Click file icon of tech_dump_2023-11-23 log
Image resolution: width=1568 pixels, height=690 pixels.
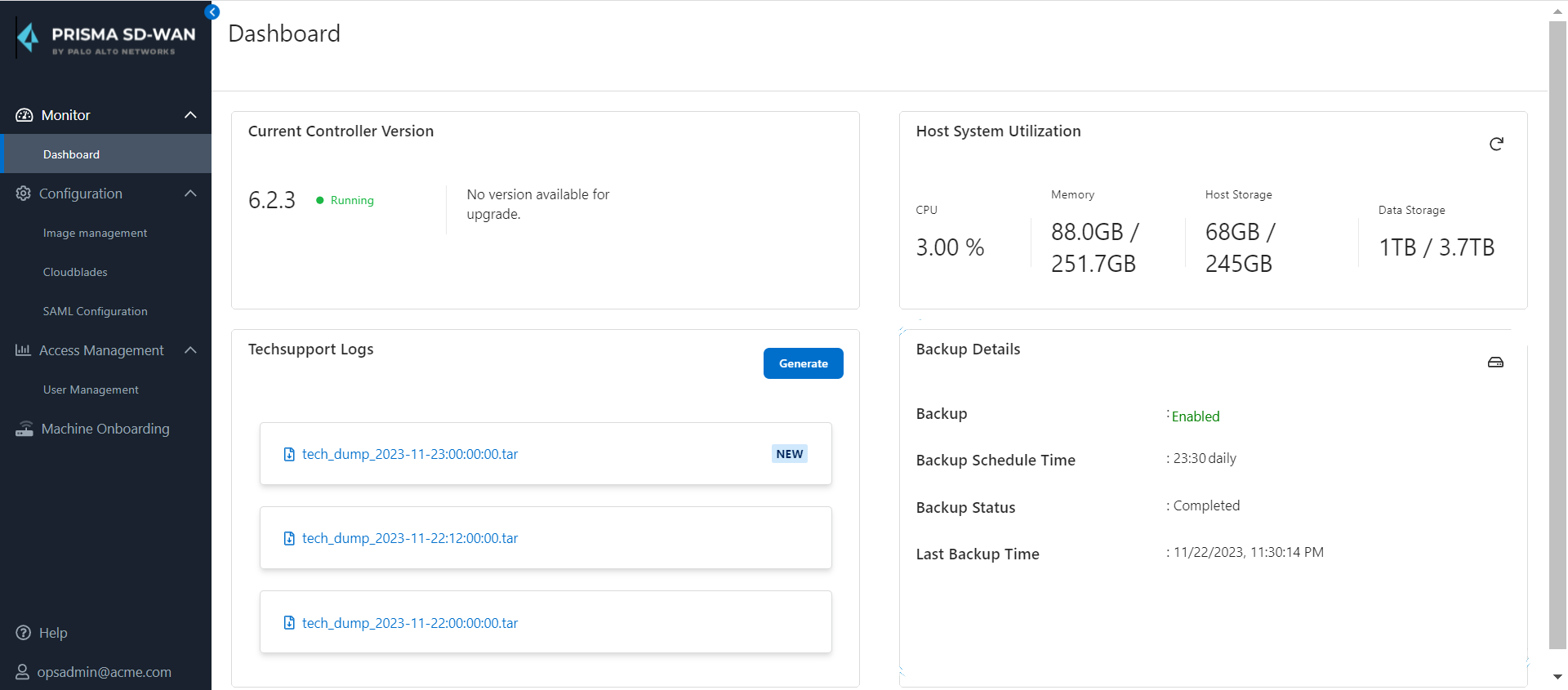coord(289,455)
